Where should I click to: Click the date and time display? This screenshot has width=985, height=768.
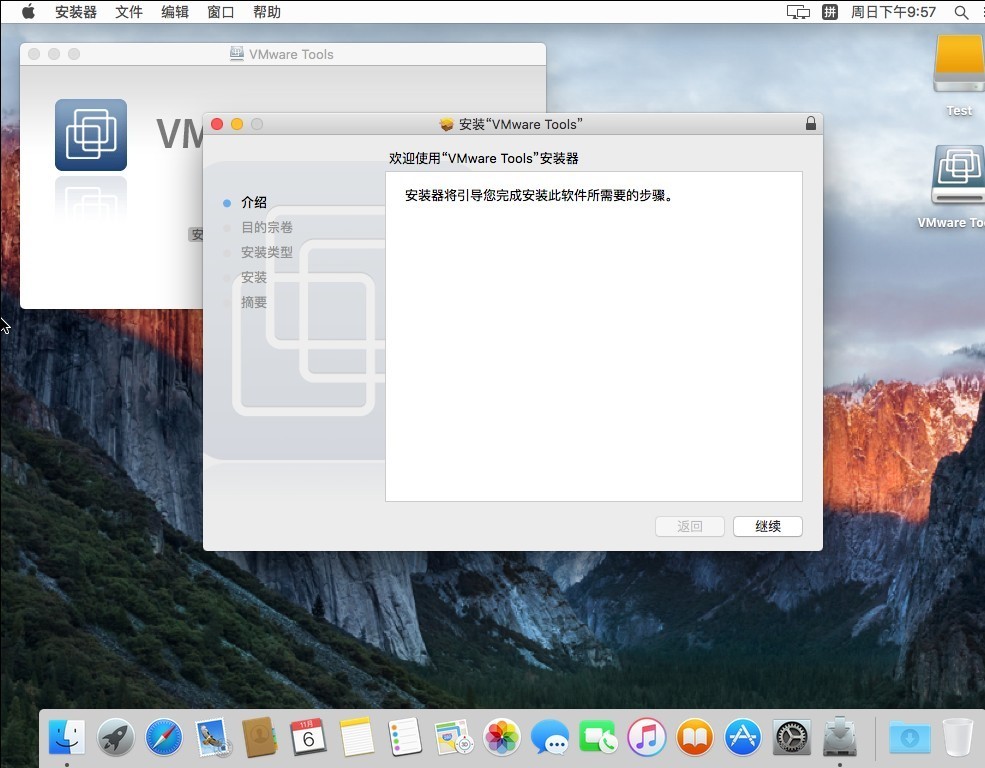coord(893,12)
